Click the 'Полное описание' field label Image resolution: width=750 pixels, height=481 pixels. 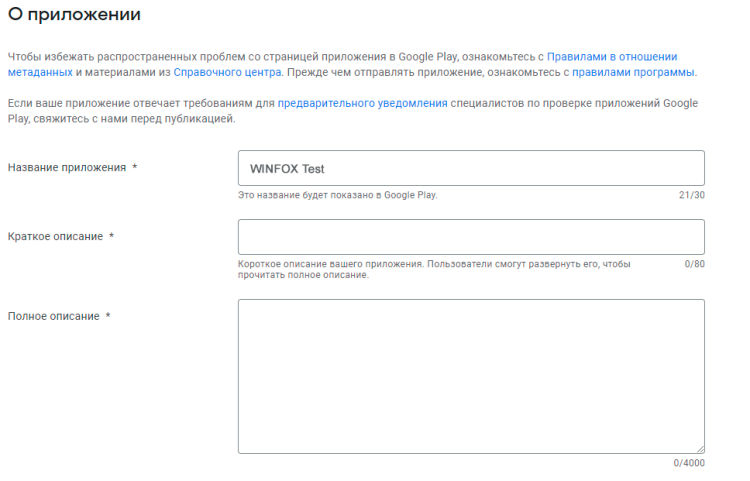pyautogui.click(x=53, y=317)
